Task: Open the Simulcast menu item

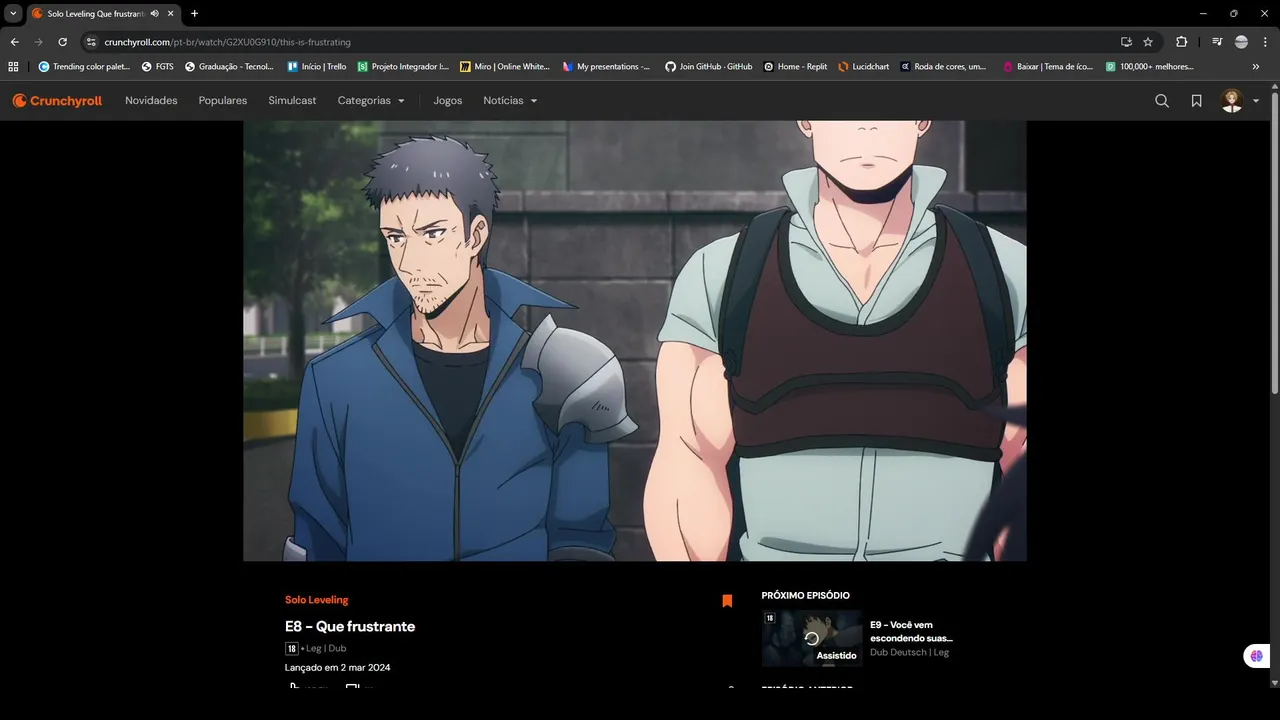Action: 292,101
